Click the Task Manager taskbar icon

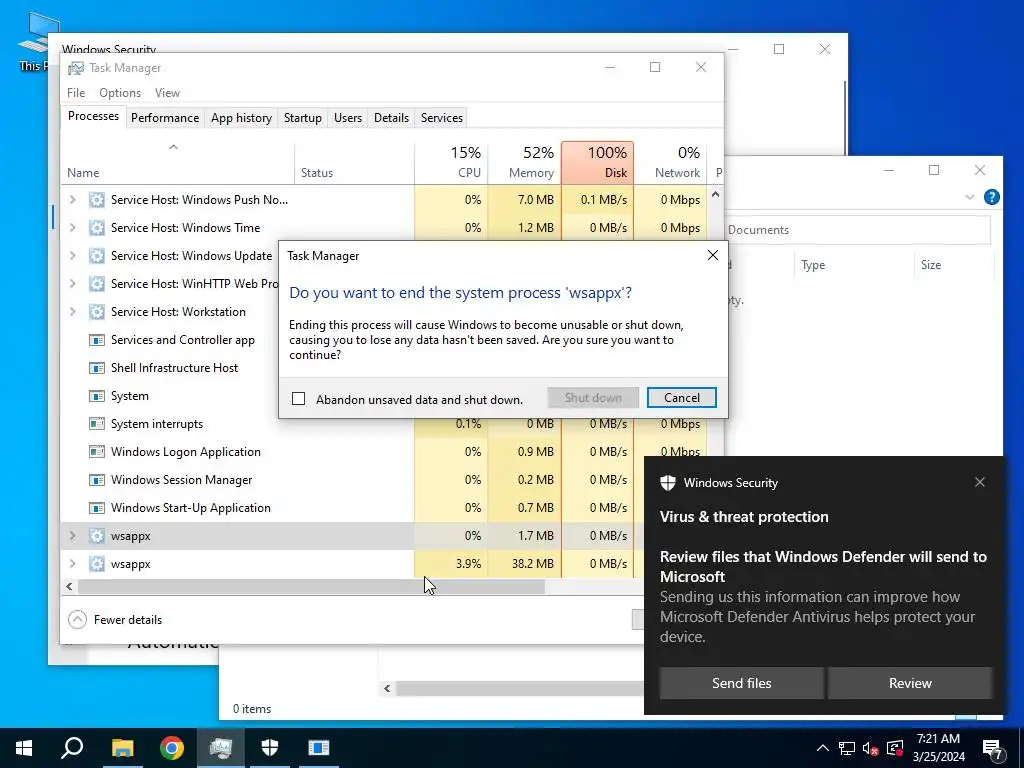221,748
